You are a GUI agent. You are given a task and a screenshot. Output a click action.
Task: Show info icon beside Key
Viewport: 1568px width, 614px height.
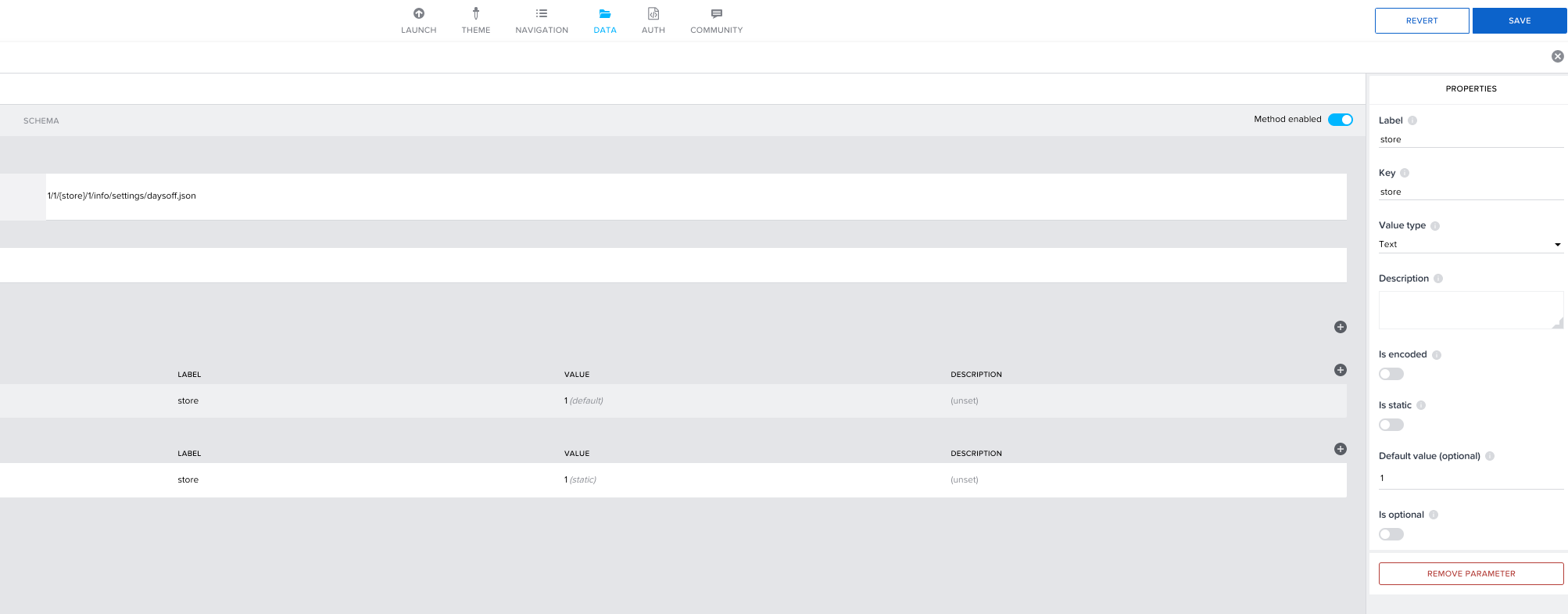1405,173
